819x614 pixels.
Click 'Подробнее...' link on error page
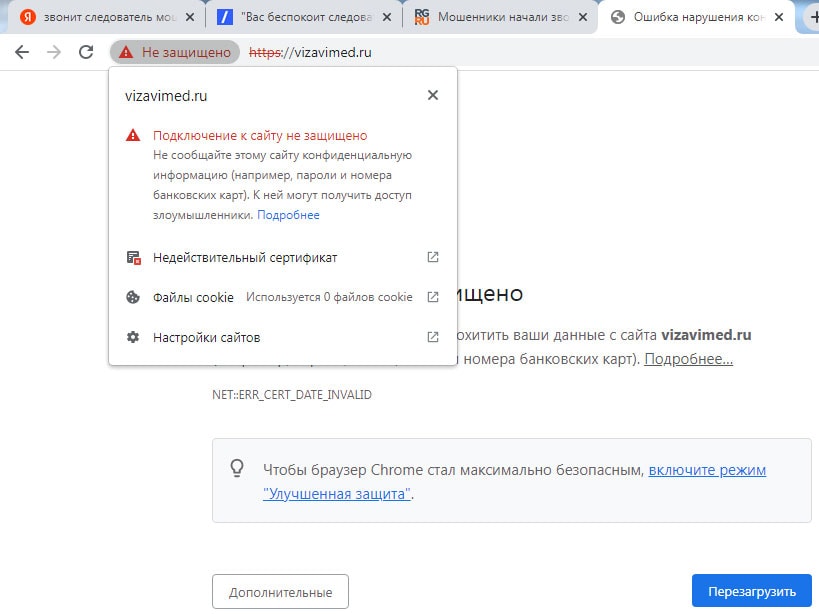(688, 359)
